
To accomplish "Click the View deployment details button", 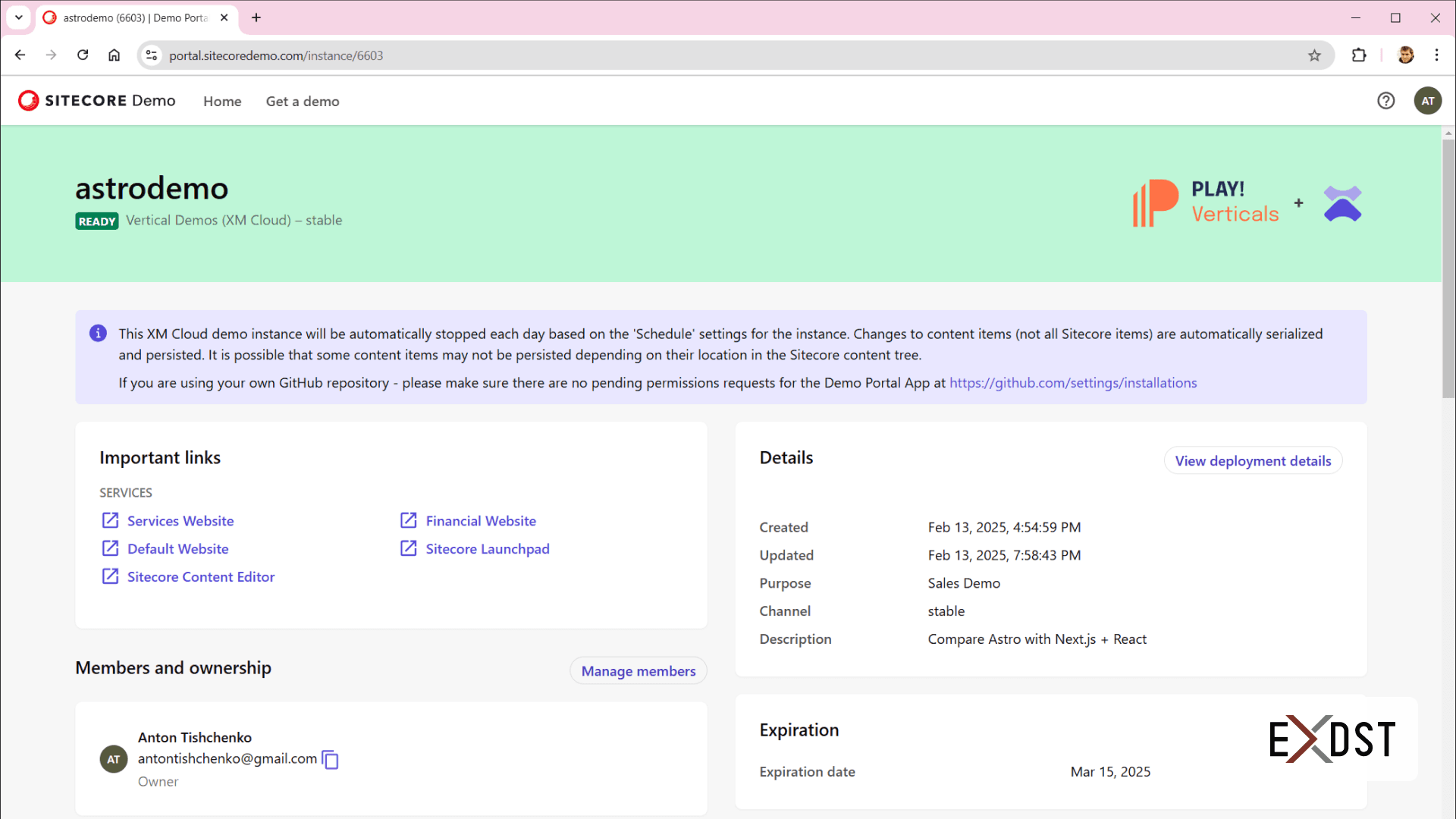I will (1252, 460).
